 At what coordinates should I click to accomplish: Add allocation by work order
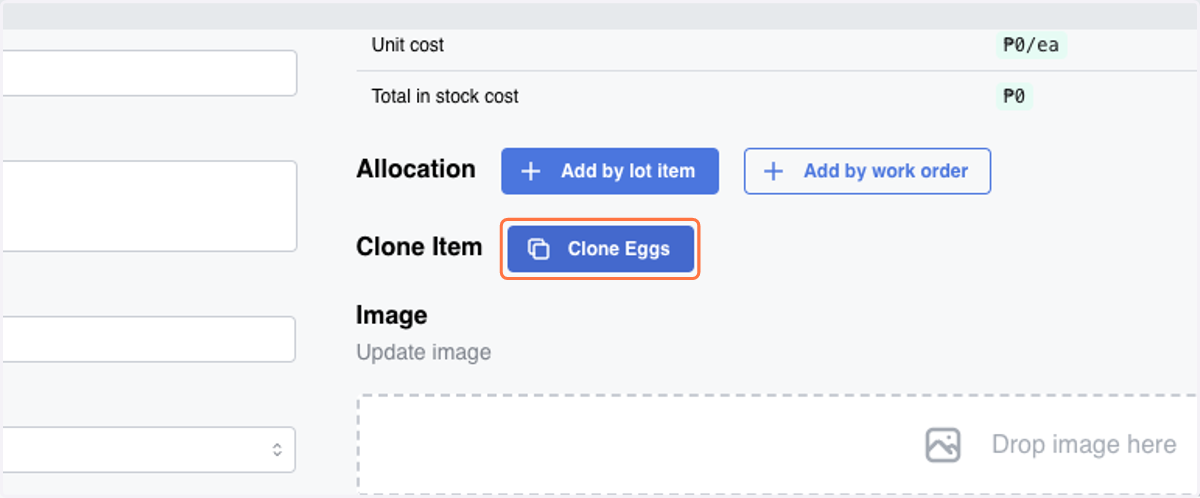click(x=867, y=171)
